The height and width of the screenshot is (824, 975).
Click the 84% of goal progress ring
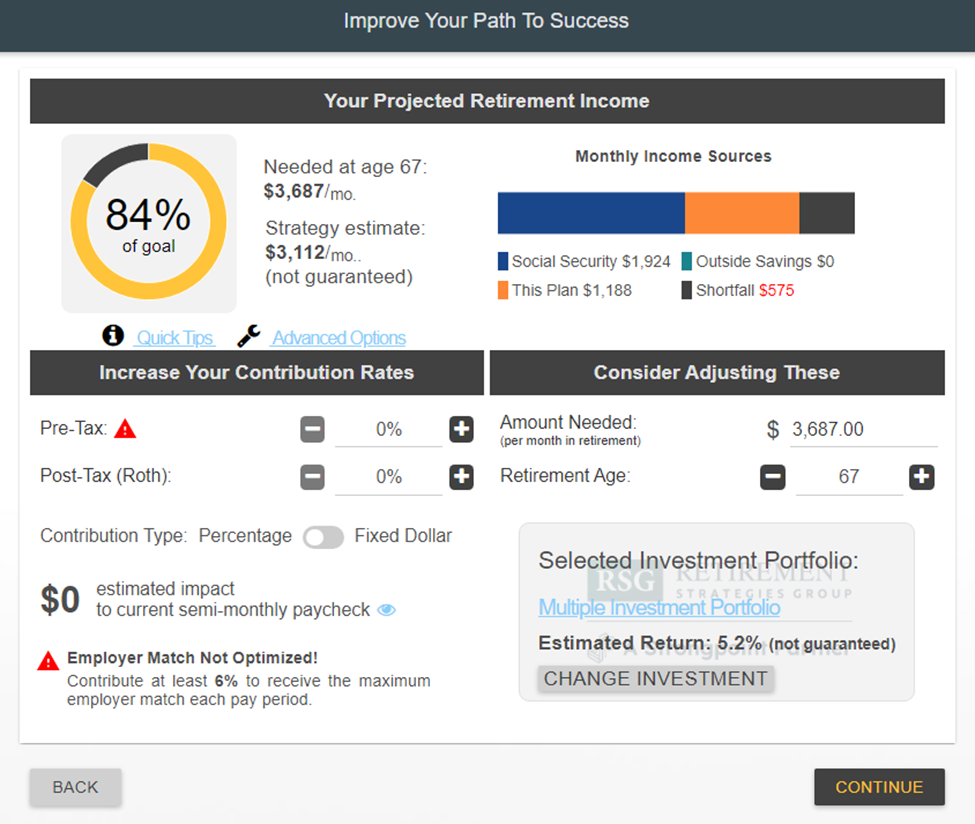149,223
